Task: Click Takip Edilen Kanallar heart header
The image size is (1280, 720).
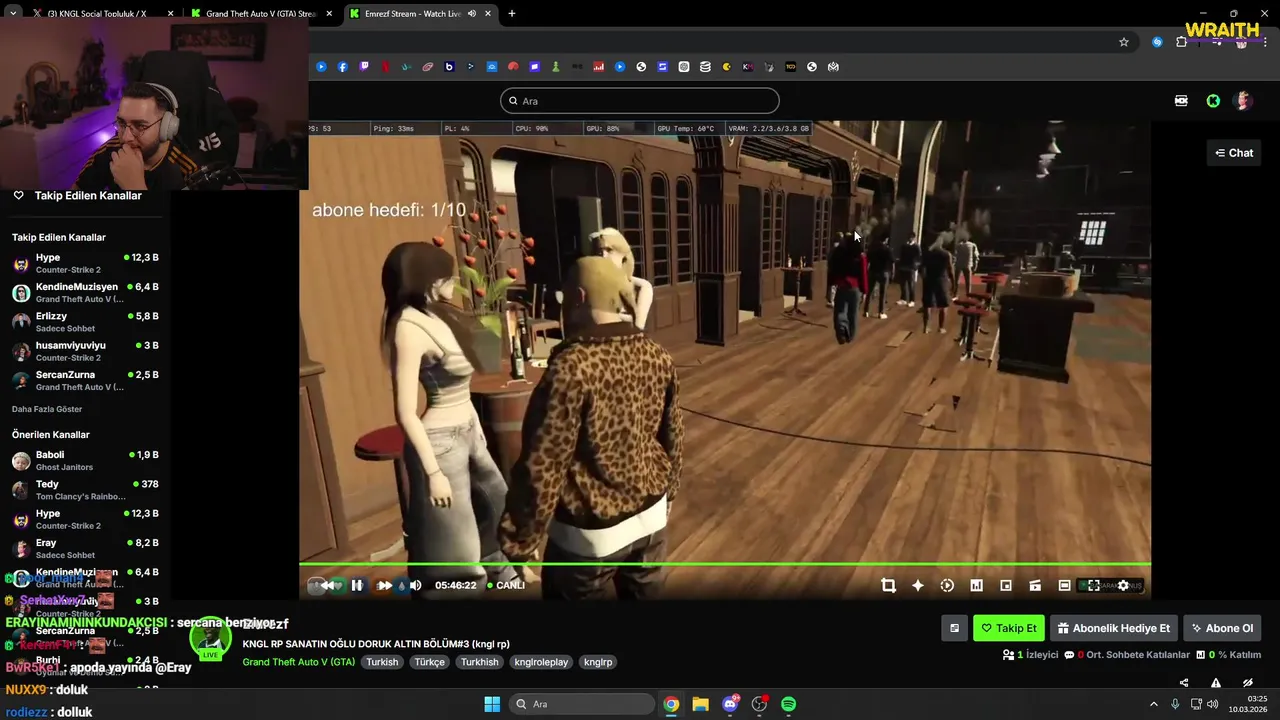Action: [78, 196]
